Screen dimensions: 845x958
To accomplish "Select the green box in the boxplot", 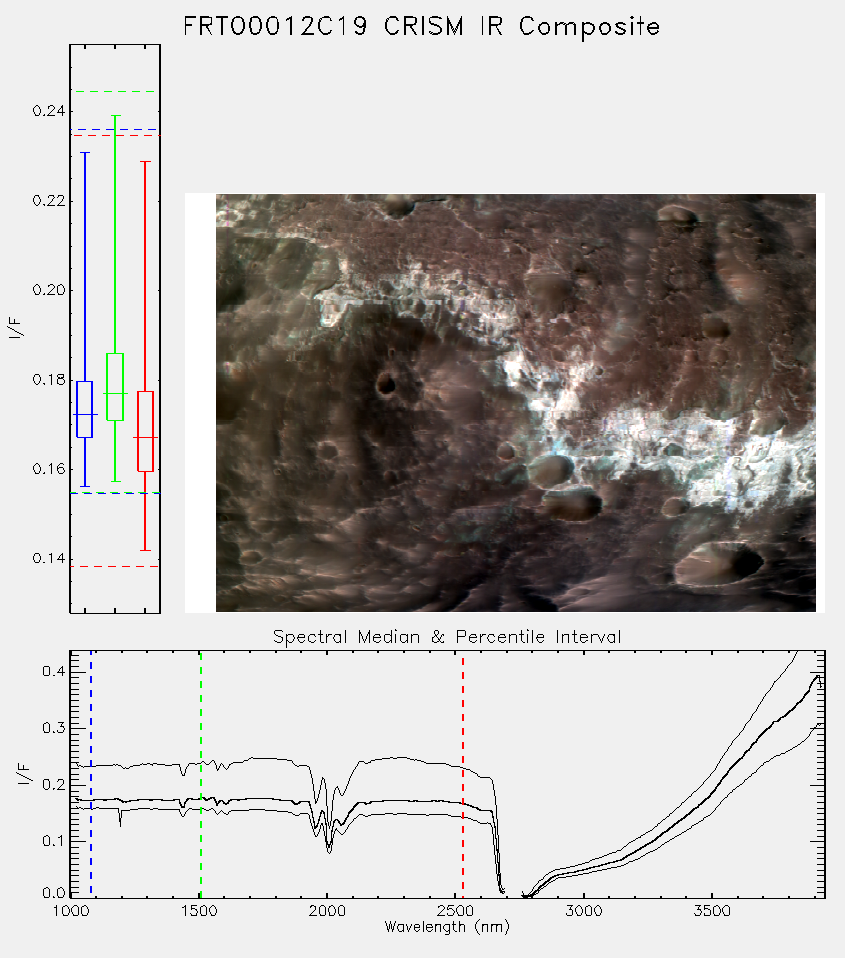I will point(115,387).
